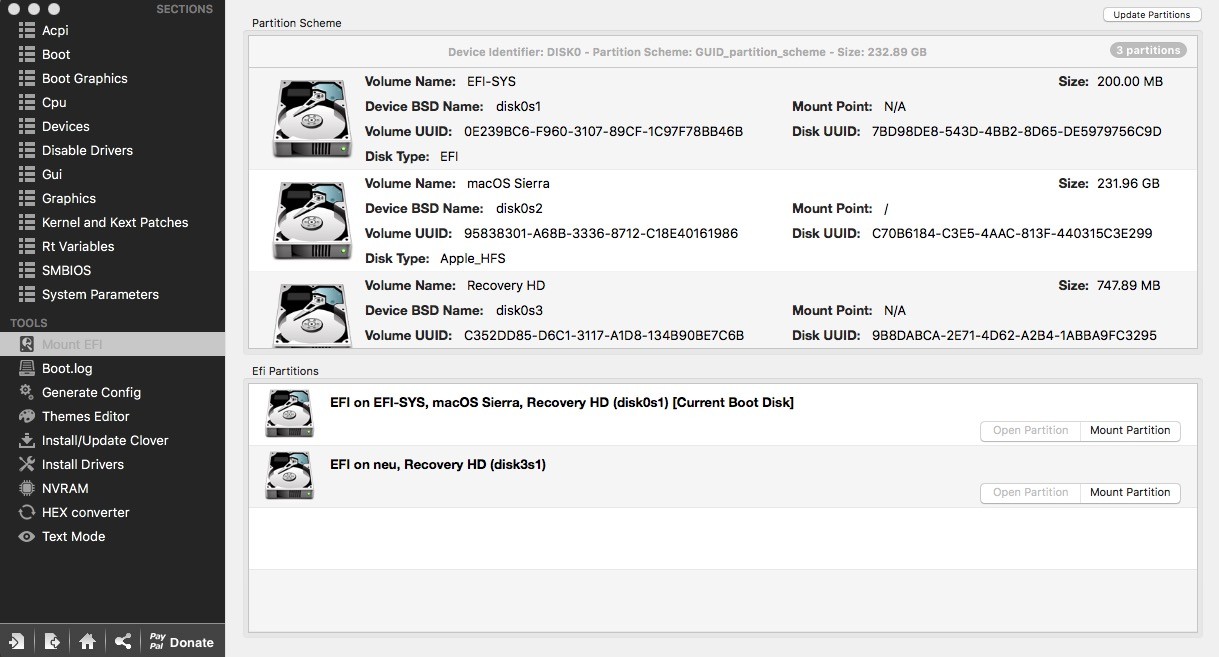Click the EFI-SYS volume disk icon
Screen dimensions: 1219x657
click(312, 119)
